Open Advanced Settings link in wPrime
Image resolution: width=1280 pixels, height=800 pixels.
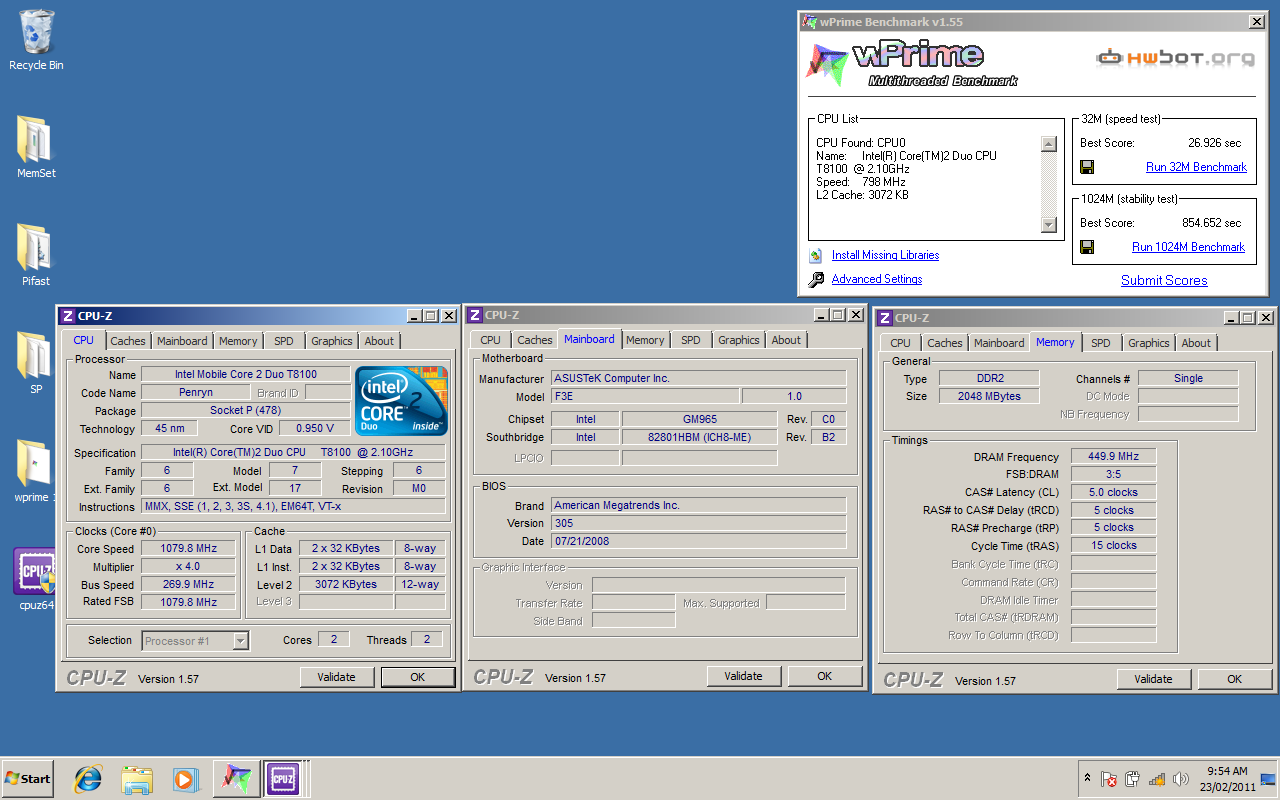(877, 279)
